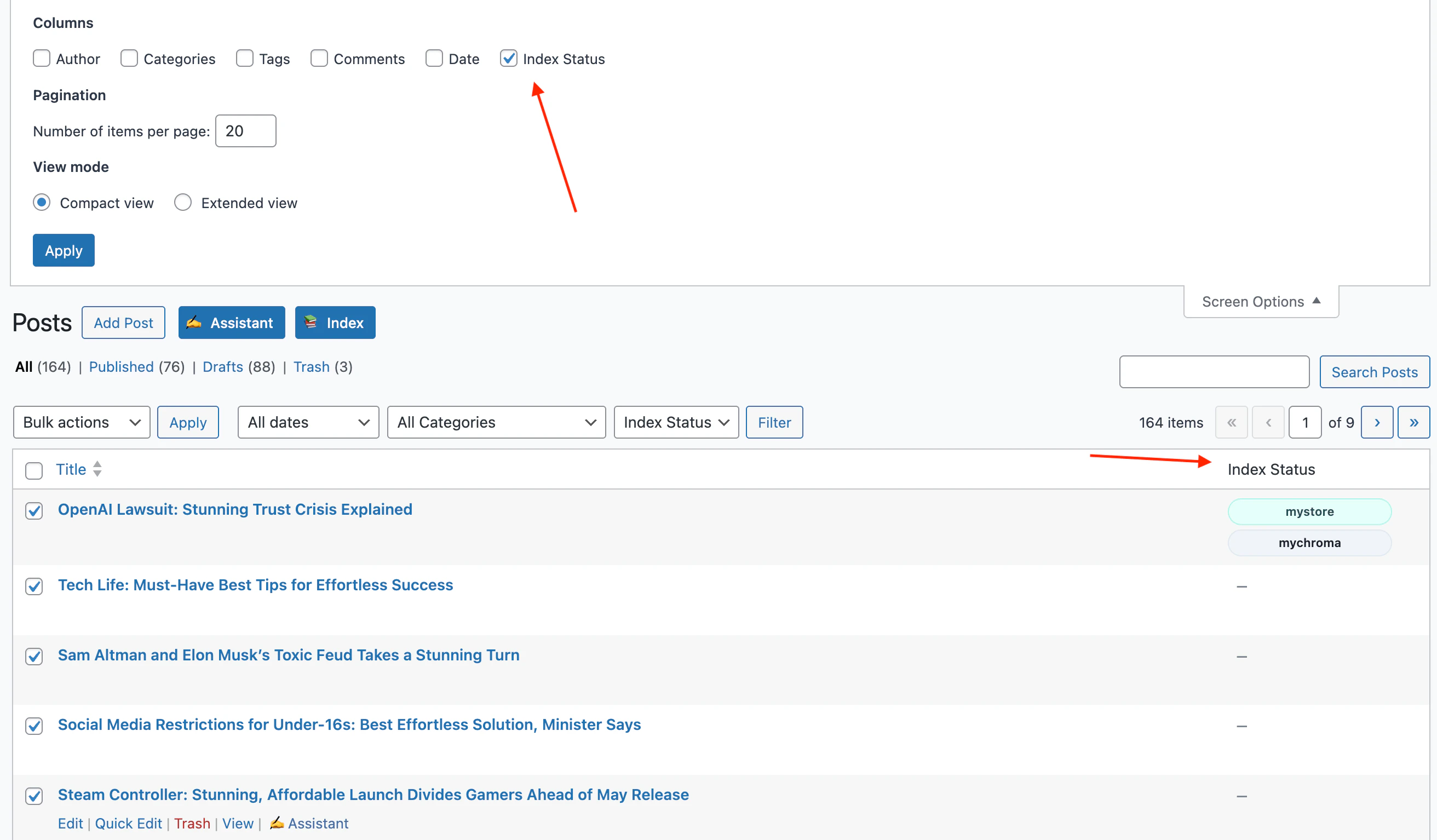Click Edit under Steam Controller post
The image size is (1437, 840).
click(x=70, y=824)
